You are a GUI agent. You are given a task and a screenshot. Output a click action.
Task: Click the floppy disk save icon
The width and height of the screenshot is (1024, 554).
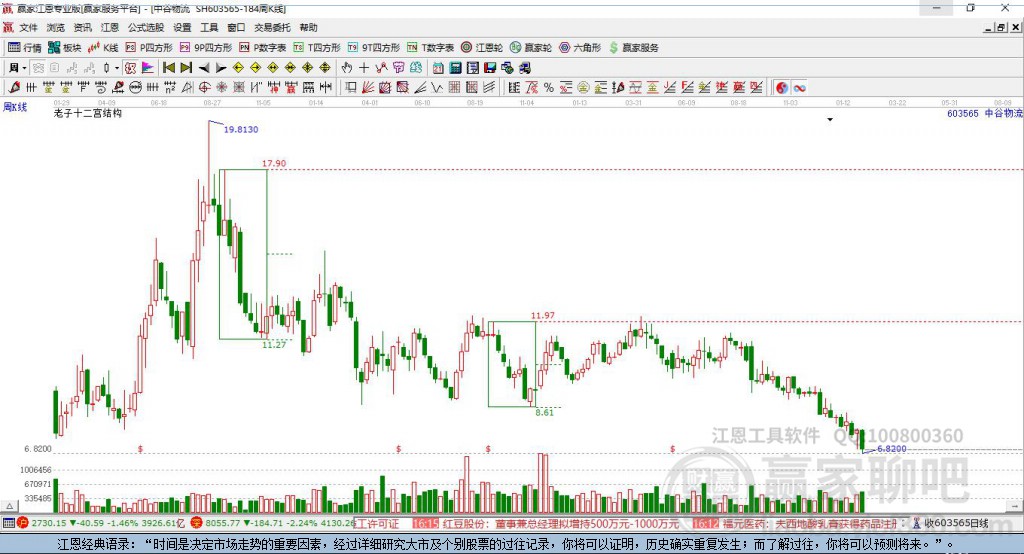pyautogui.click(x=490, y=68)
